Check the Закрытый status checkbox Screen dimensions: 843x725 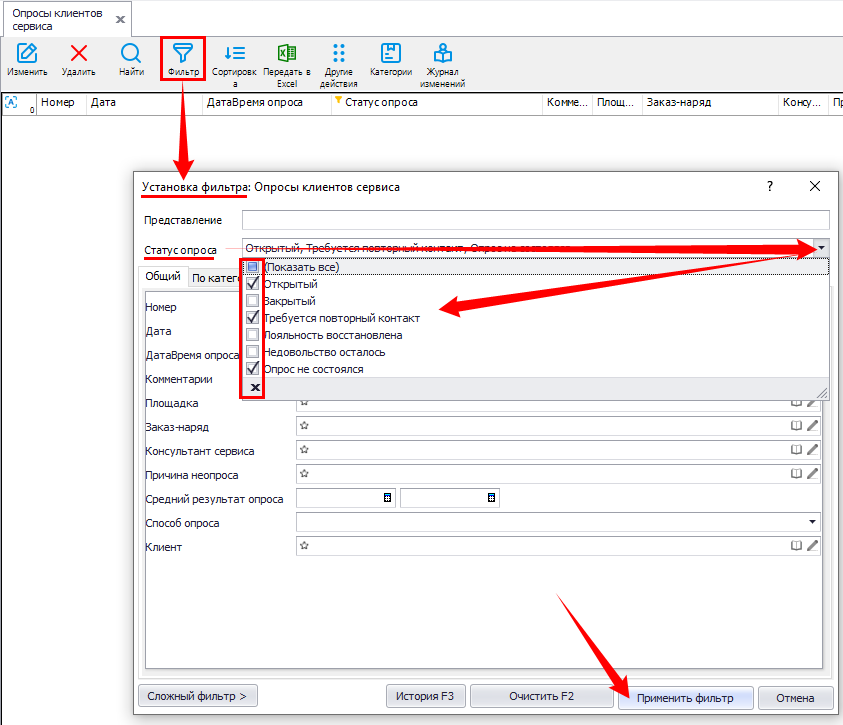(253, 301)
